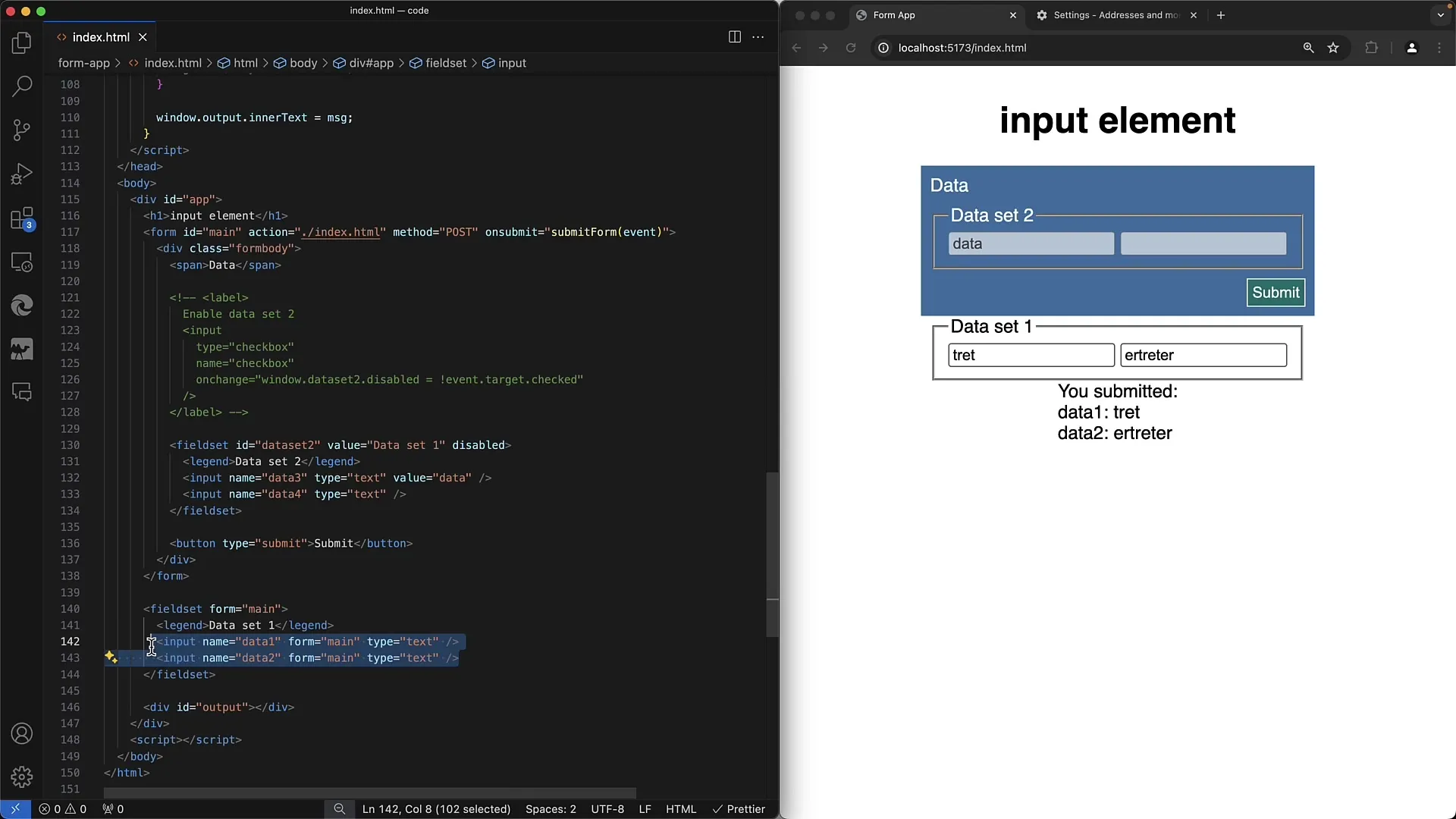Click the Extensions icon in VS Code sidebar
This screenshot has height=819, width=1456.
tap(22, 217)
